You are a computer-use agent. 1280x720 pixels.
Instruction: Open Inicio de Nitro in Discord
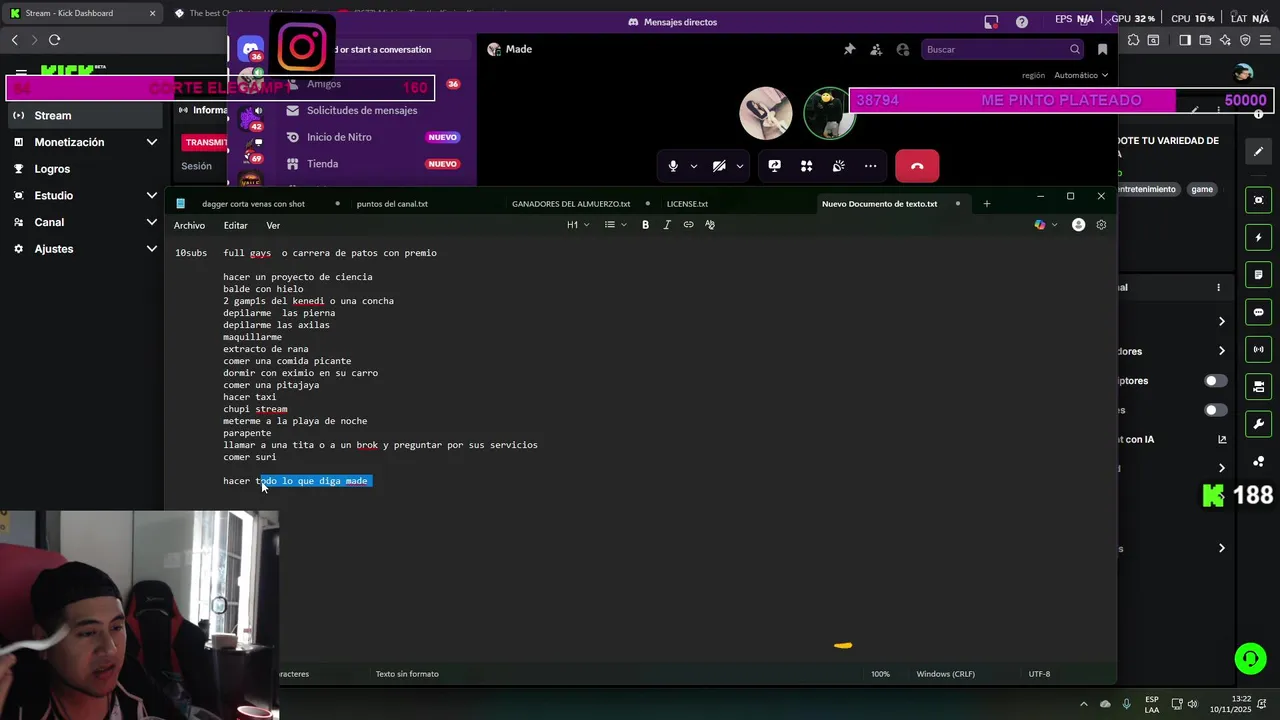tap(339, 137)
